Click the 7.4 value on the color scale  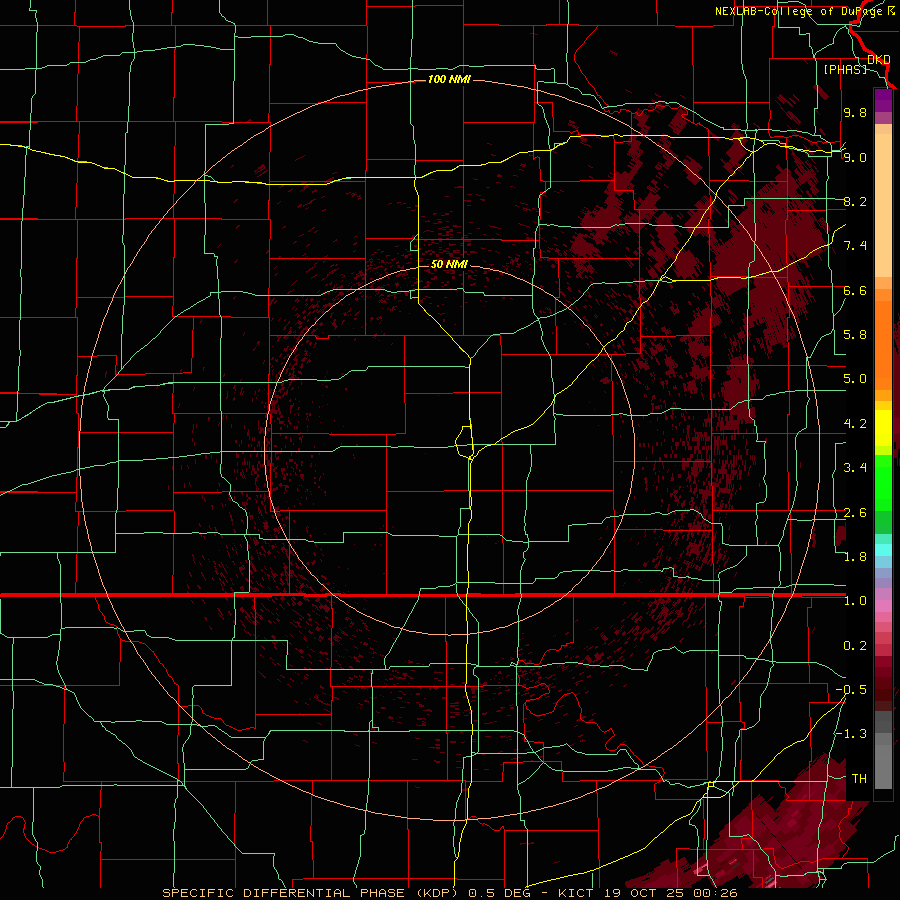(x=855, y=246)
